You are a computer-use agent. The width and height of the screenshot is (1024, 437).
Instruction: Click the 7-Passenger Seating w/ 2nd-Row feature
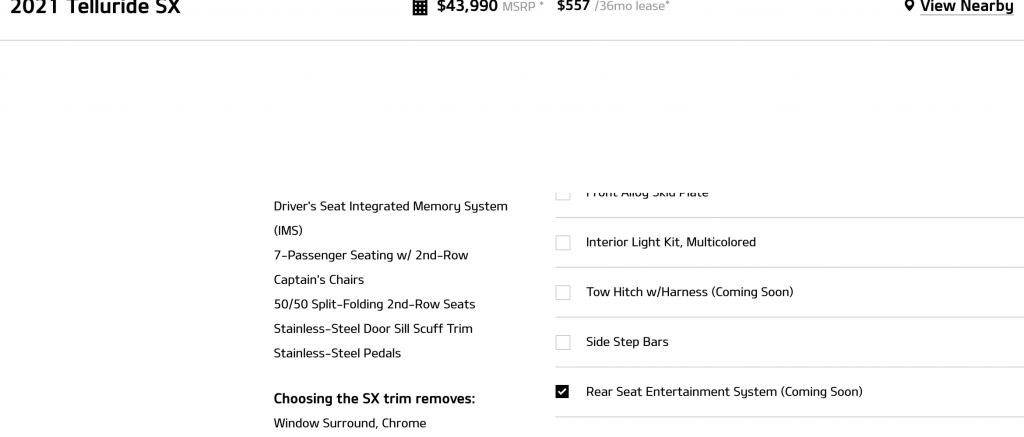[x=371, y=255]
